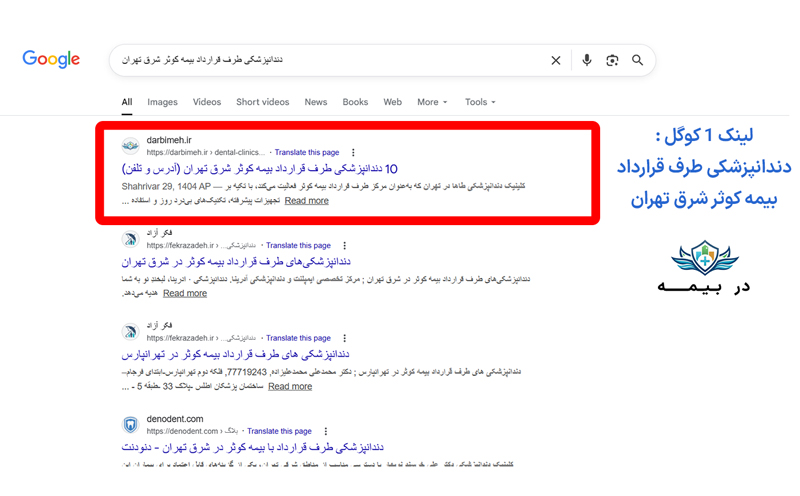Screen dimensions: 800x496
Task: Start voice search with the microphone icon
Action: pyautogui.click(x=587, y=60)
